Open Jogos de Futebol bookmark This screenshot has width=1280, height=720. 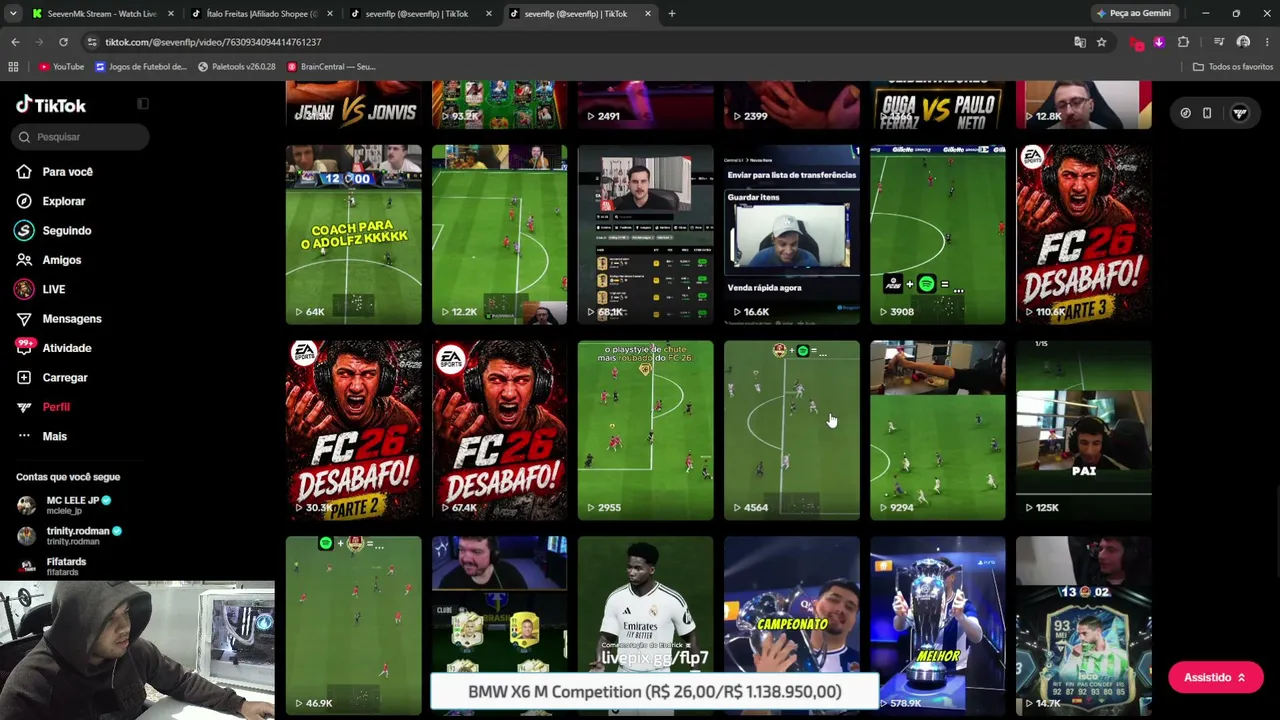point(141,67)
